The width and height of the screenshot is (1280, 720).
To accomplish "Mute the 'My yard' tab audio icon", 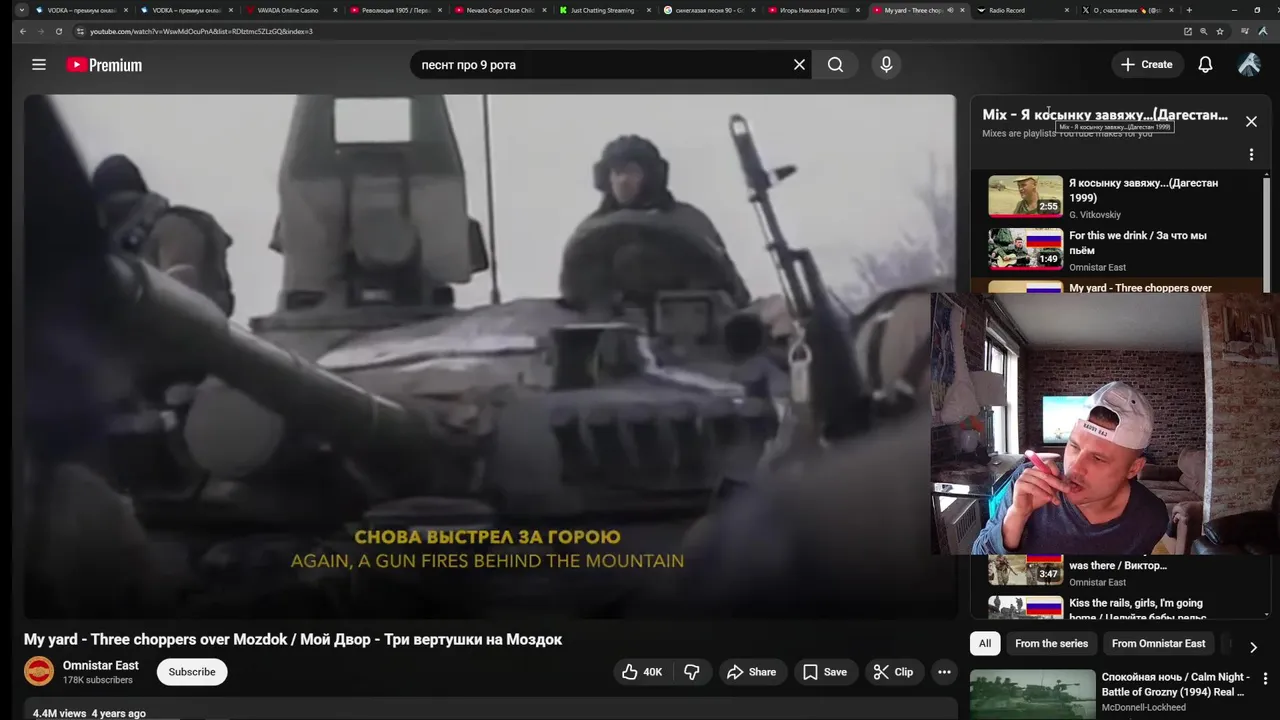I will 950,10.
